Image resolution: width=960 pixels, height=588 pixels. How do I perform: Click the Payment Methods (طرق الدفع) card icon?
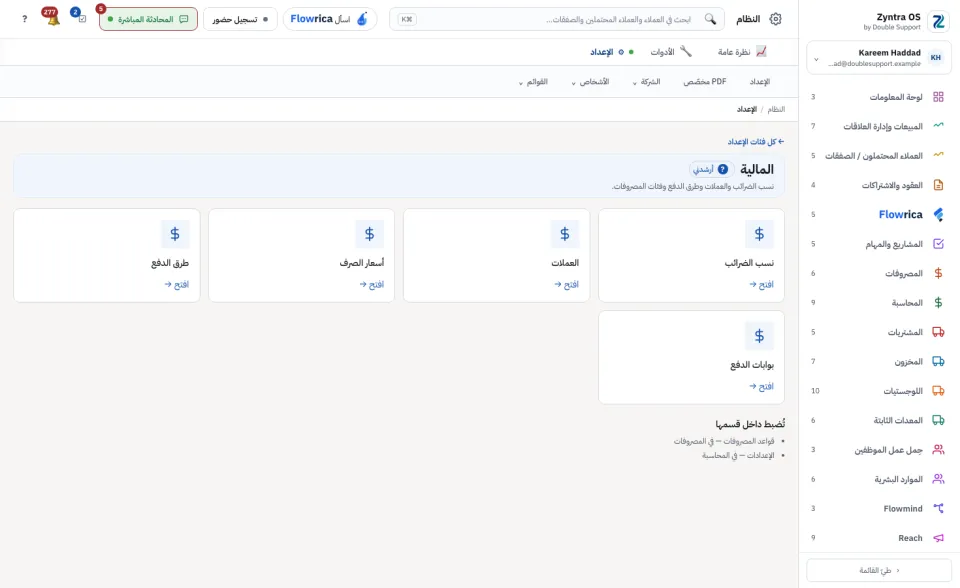tap(174, 234)
